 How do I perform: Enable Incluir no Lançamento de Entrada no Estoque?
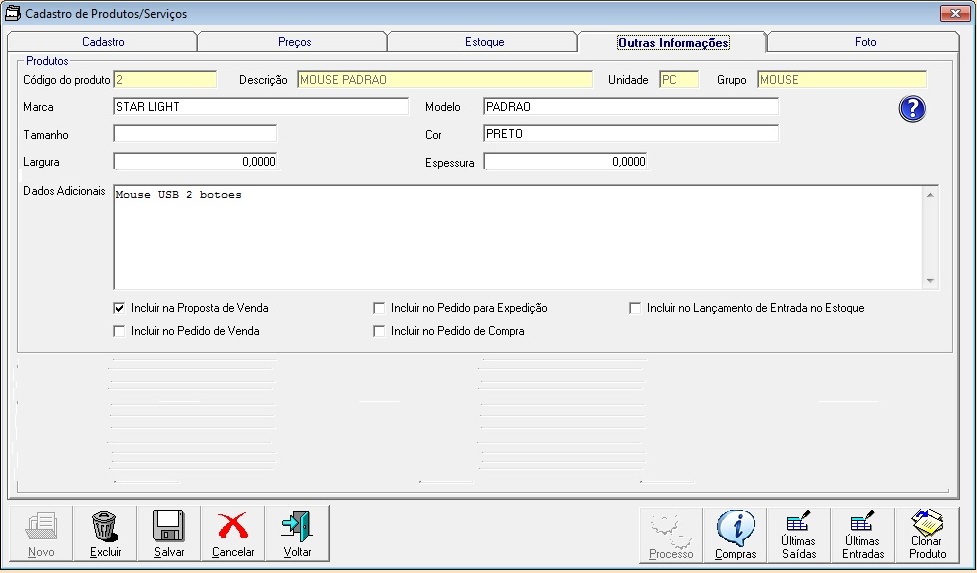point(635,309)
